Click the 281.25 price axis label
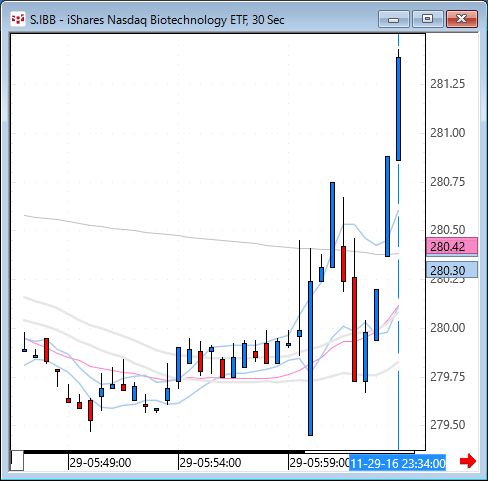 tap(447, 84)
